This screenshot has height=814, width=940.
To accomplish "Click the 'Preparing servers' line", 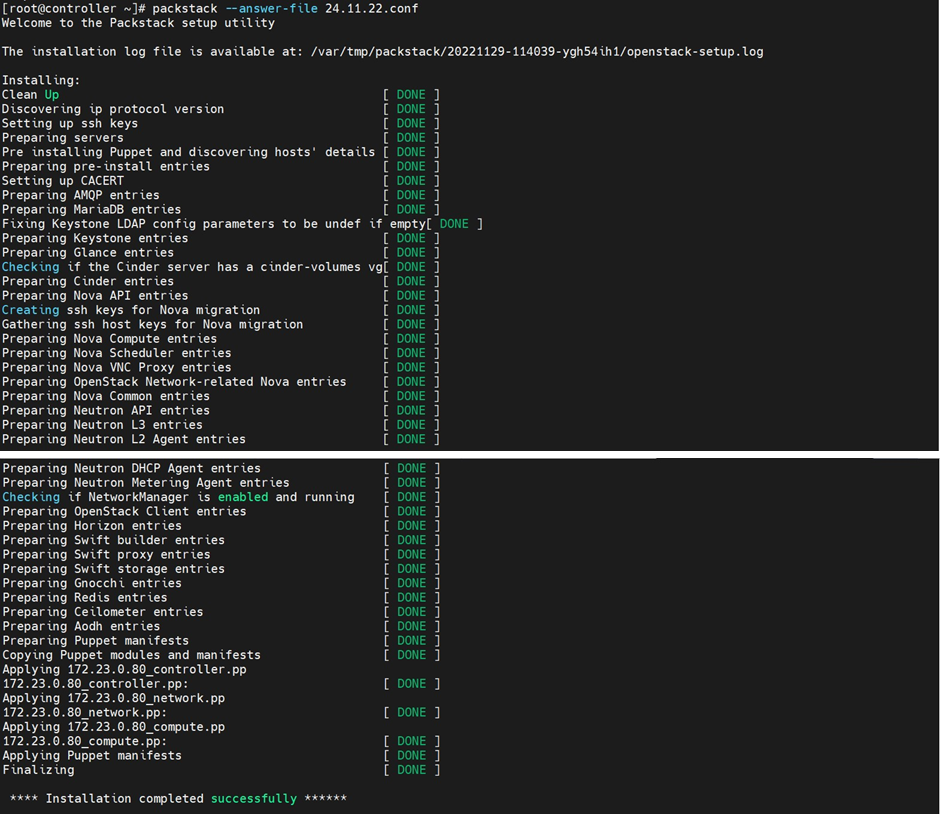I will (x=63, y=138).
